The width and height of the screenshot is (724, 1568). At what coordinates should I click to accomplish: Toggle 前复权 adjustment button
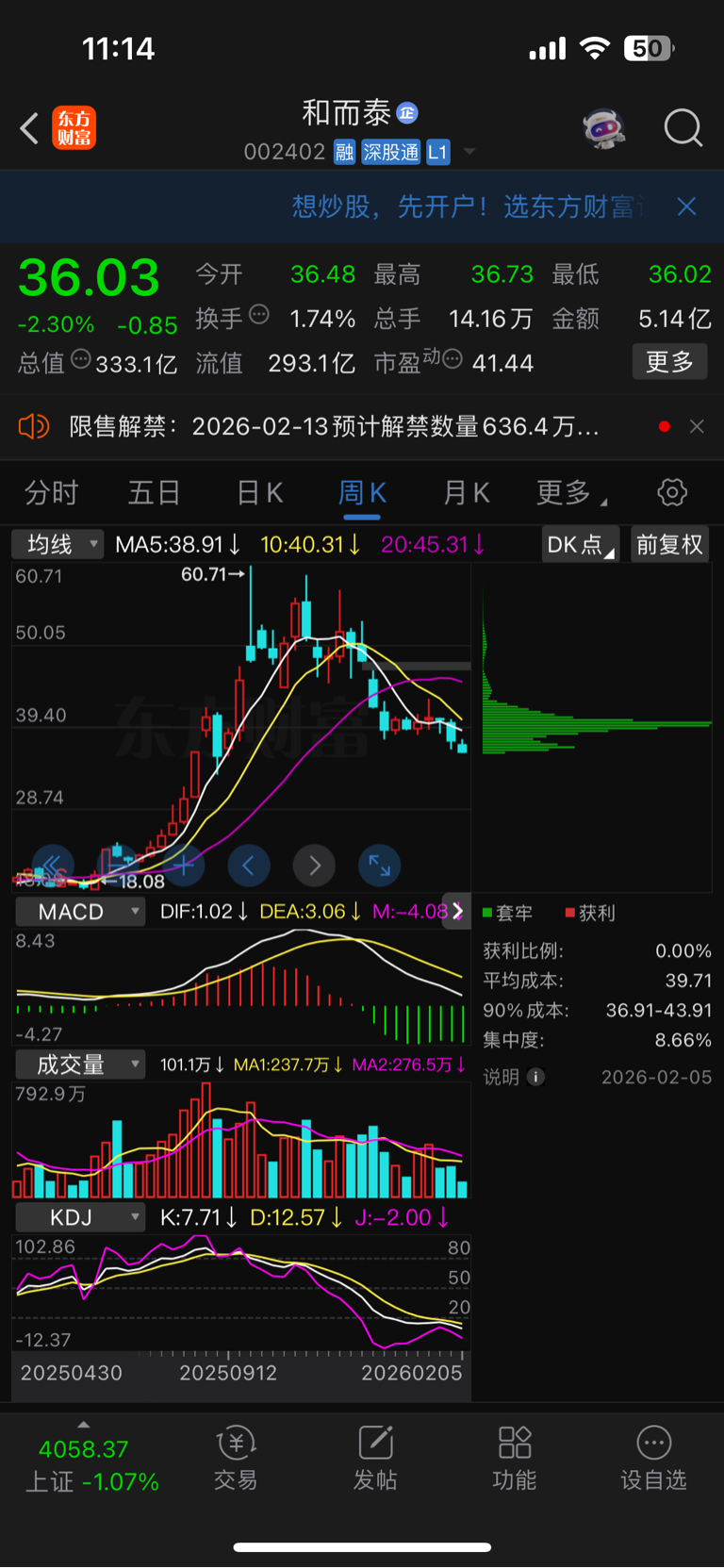pos(669,544)
